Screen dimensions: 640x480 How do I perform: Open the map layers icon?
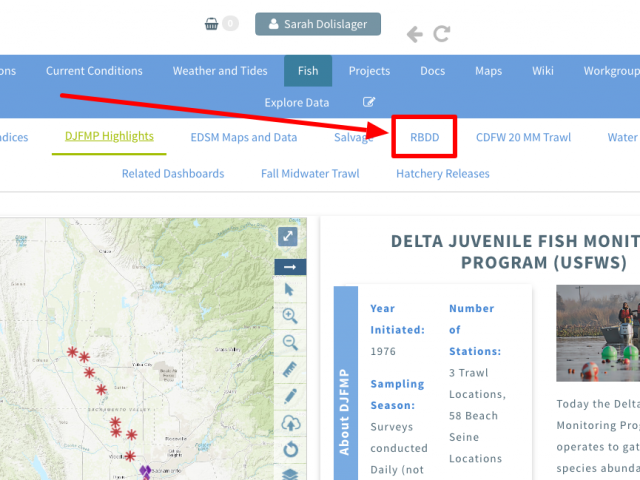point(291,473)
